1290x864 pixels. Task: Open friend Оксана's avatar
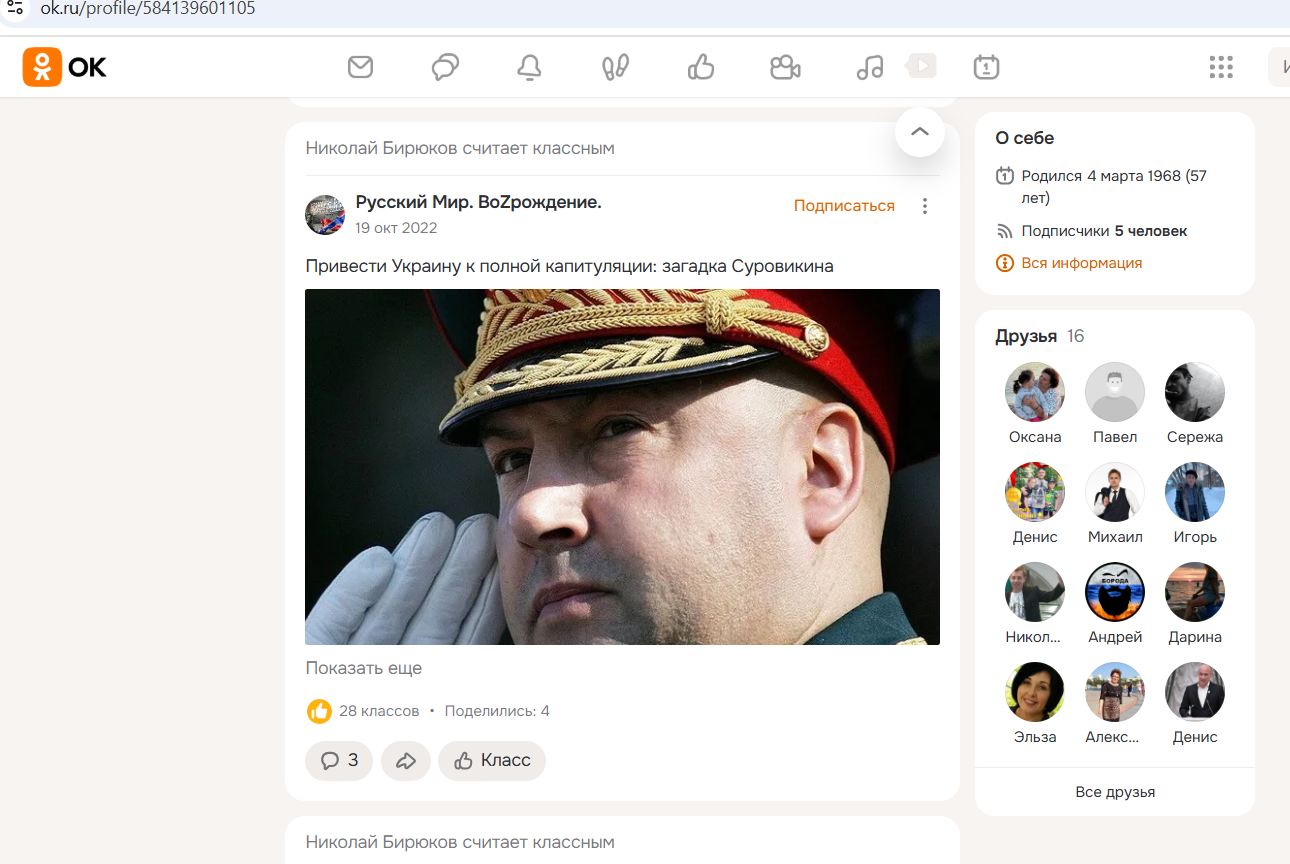click(1035, 392)
